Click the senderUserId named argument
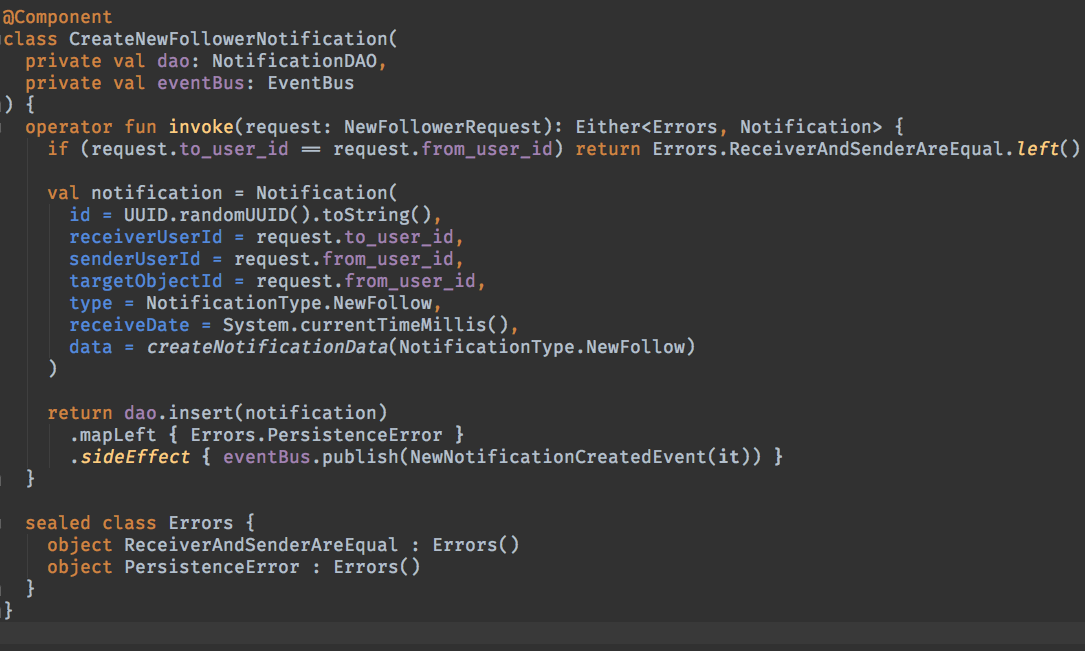This screenshot has width=1085, height=651. (x=135, y=259)
